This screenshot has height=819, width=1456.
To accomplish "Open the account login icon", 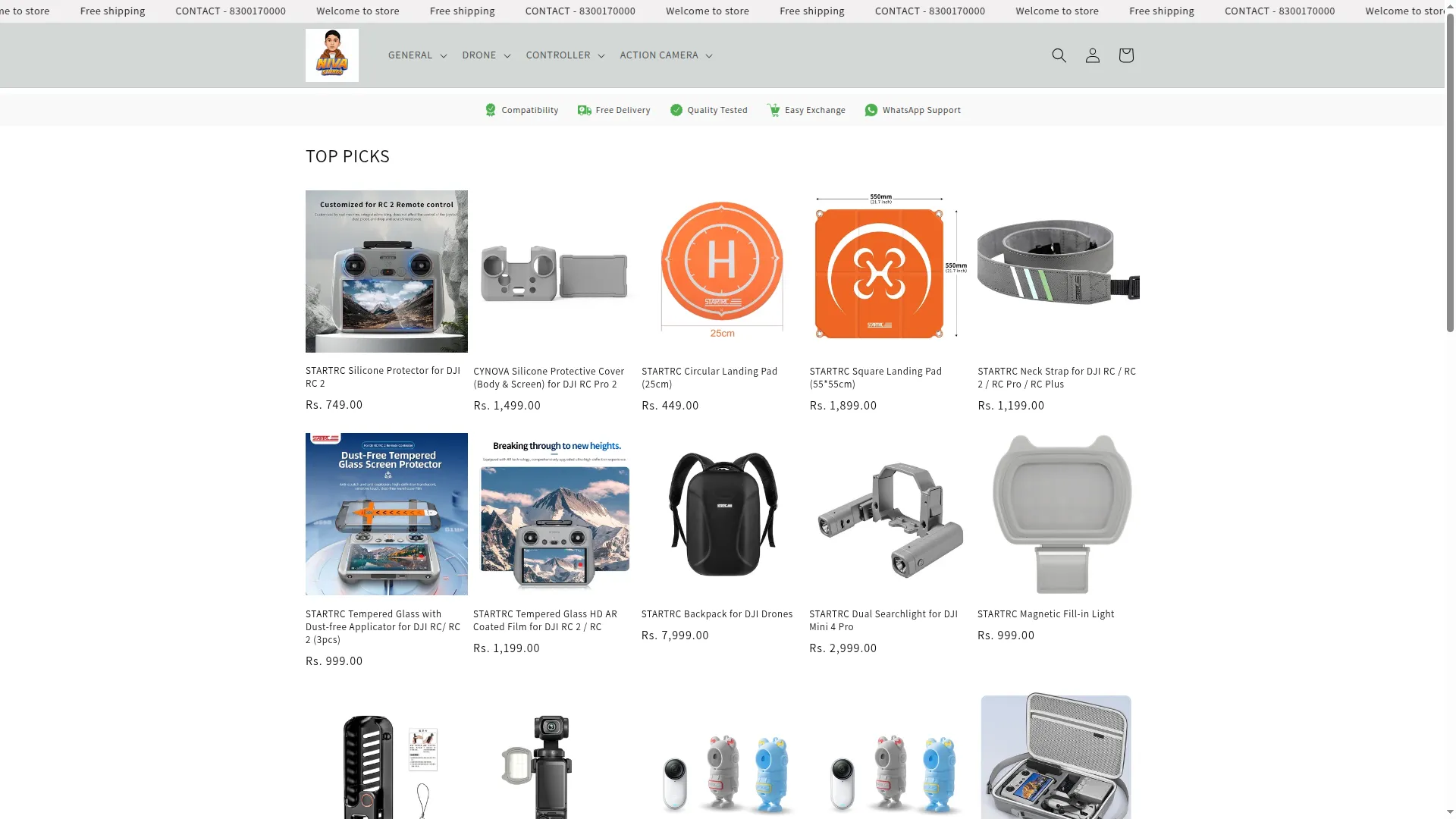I will (x=1092, y=55).
